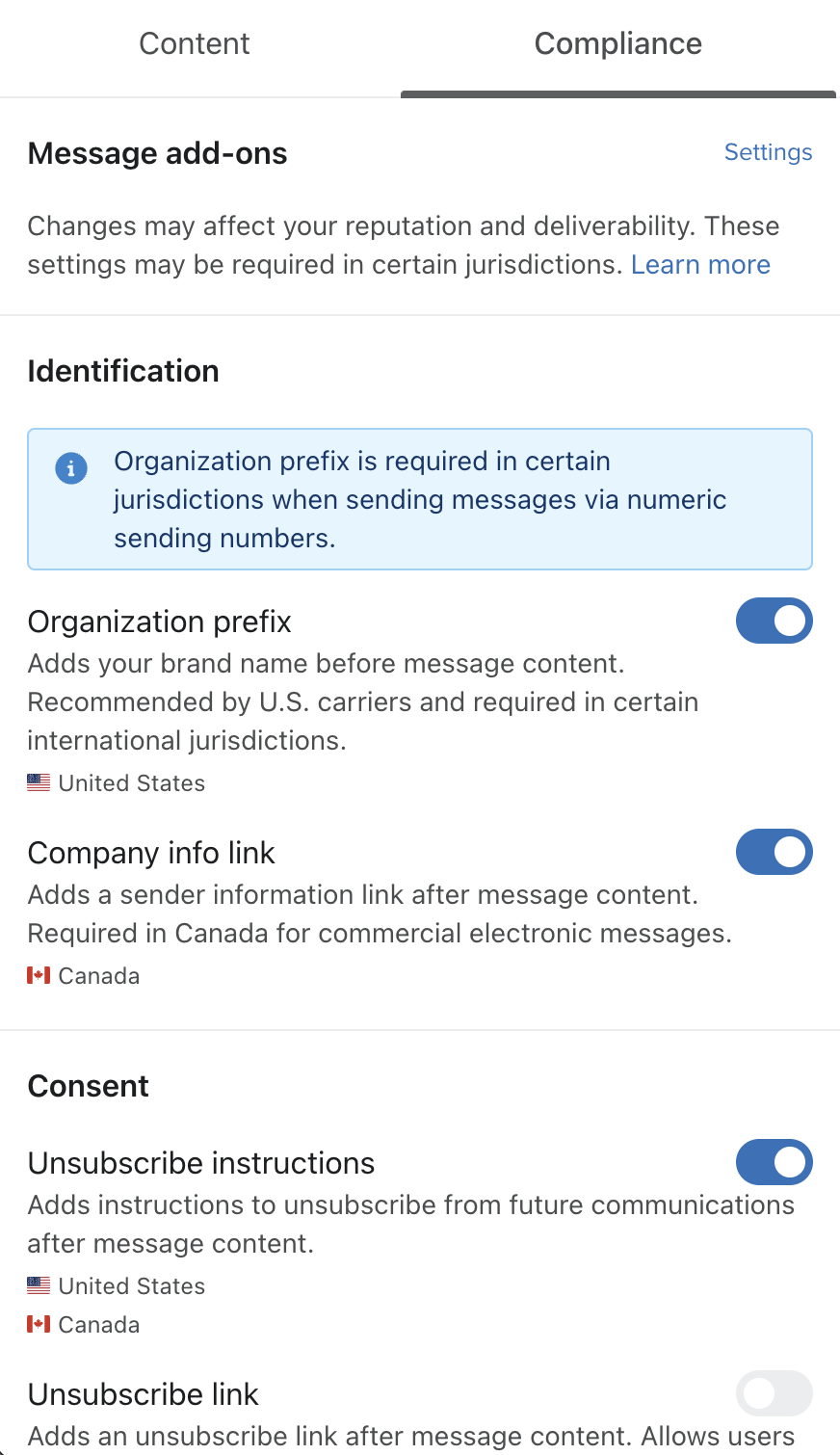The height and width of the screenshot is (1455, 840).
Task: Click the Canada flag under Company info link
Action: click(39, 976)
